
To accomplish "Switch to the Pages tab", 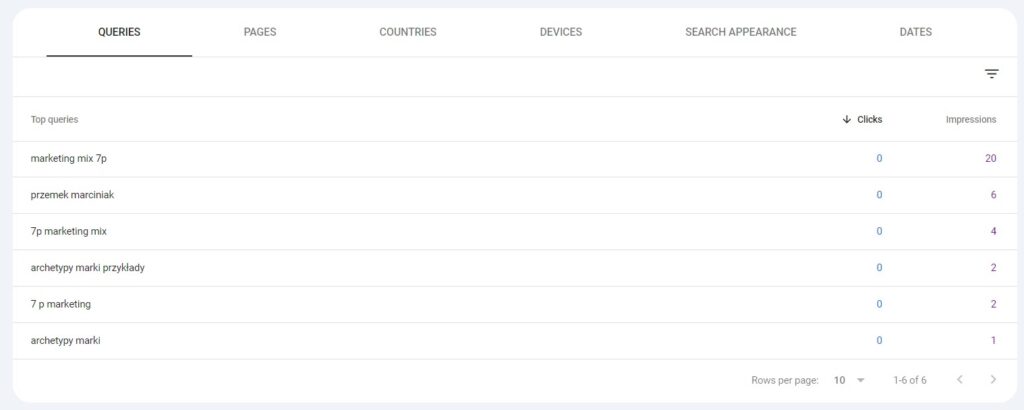I will [x=260, y=32].
